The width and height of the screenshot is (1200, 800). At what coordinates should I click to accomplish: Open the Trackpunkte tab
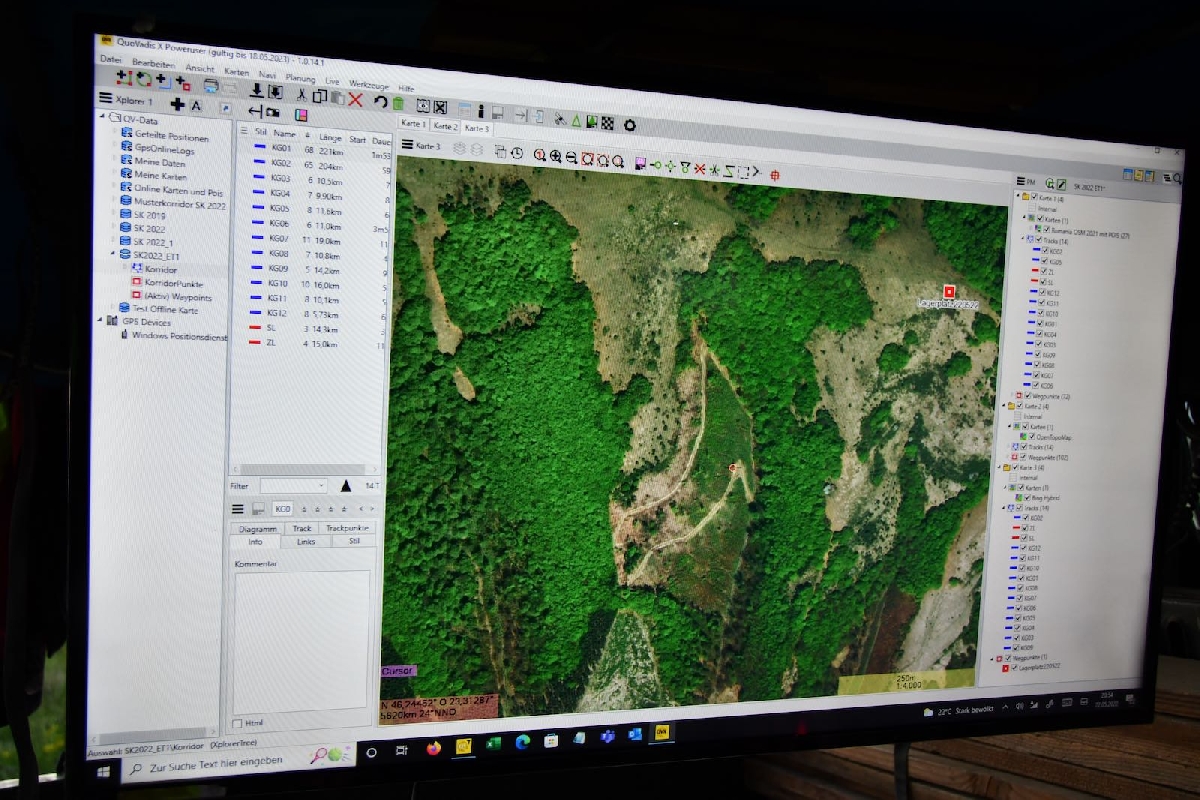pos(347,527)
